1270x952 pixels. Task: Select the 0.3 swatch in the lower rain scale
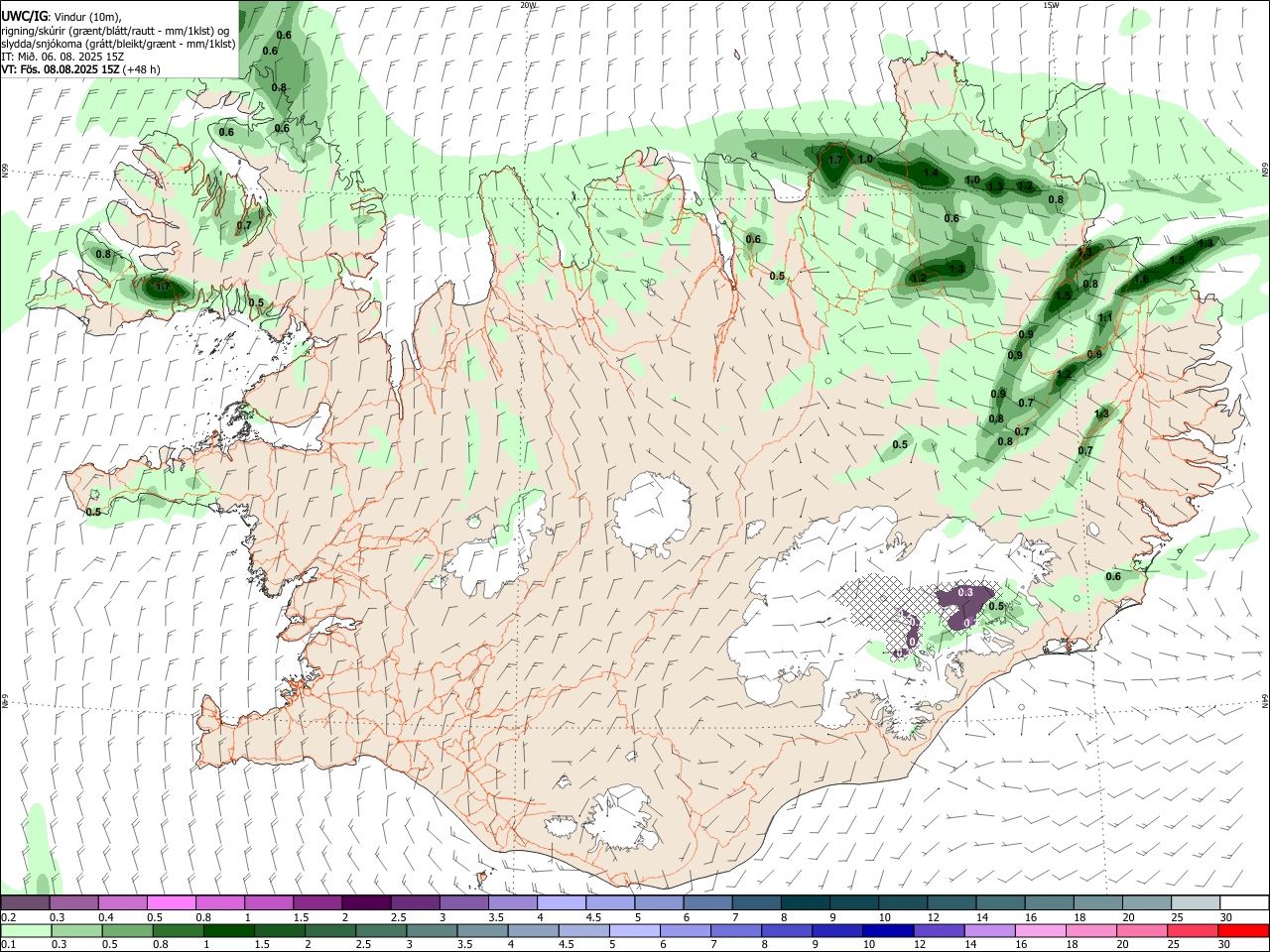pyautogui.click(x=76, y=930)
